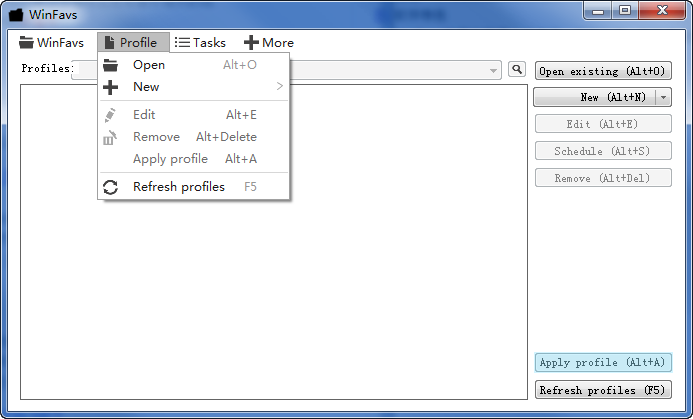Click the trash icon beside Remove

[110, 137]
